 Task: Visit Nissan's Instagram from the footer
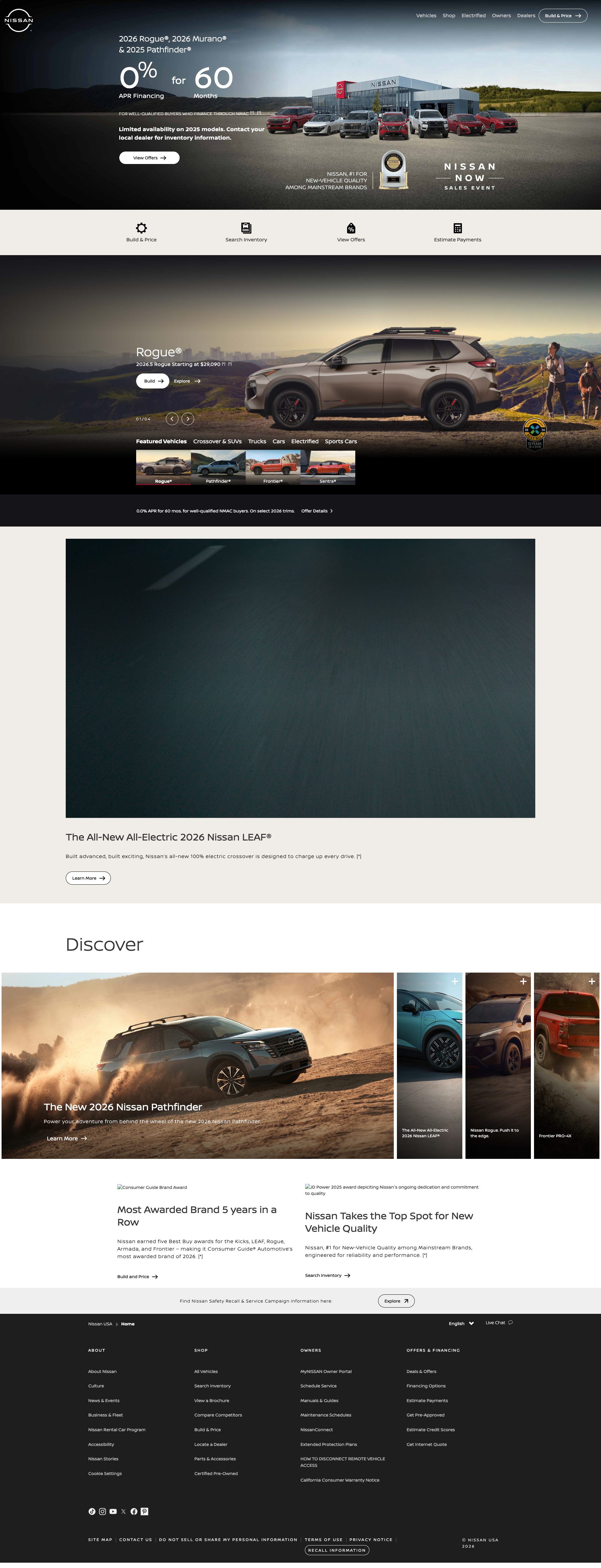(x=102, y=1511)
